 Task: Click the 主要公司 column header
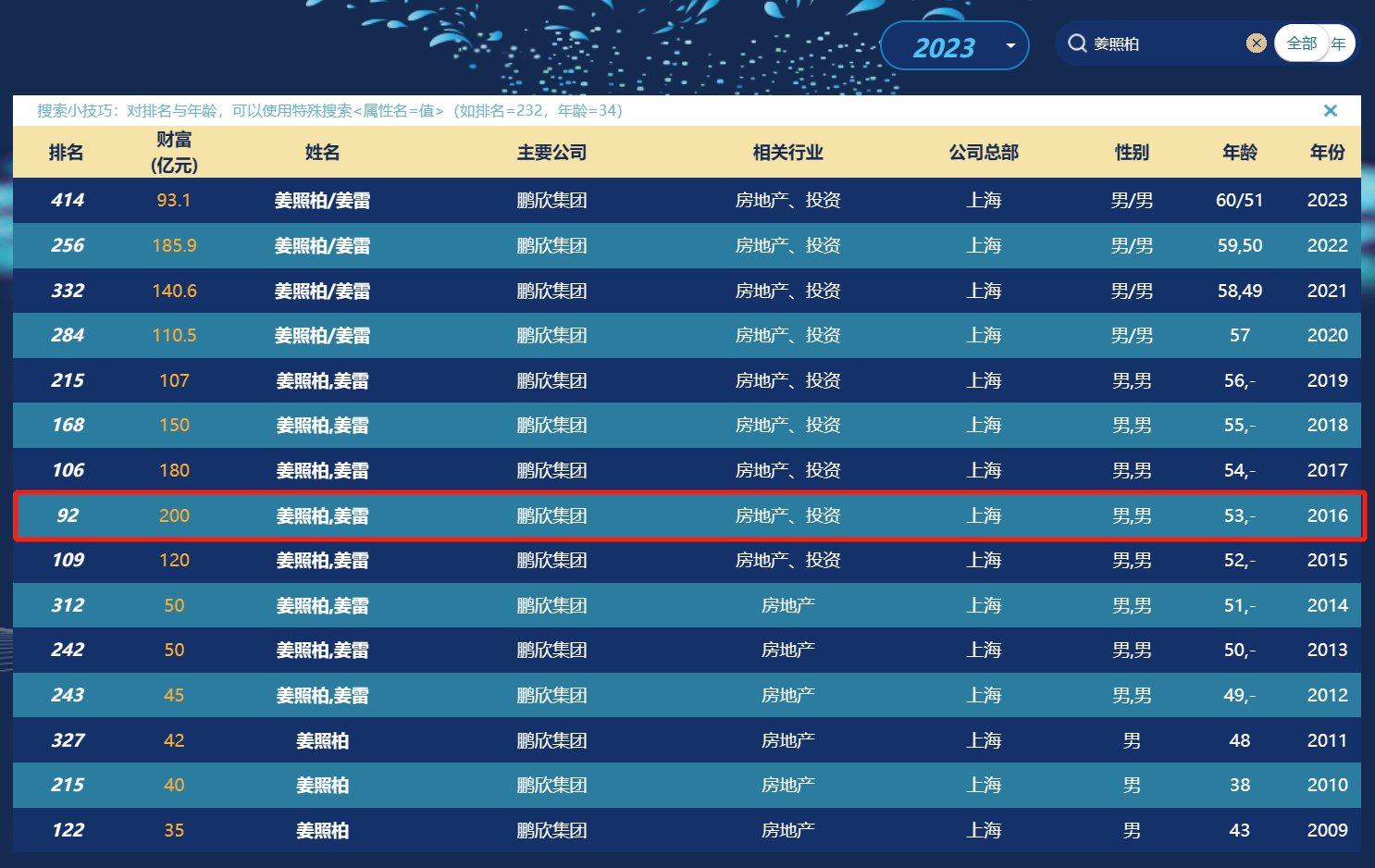click(551, 153)
